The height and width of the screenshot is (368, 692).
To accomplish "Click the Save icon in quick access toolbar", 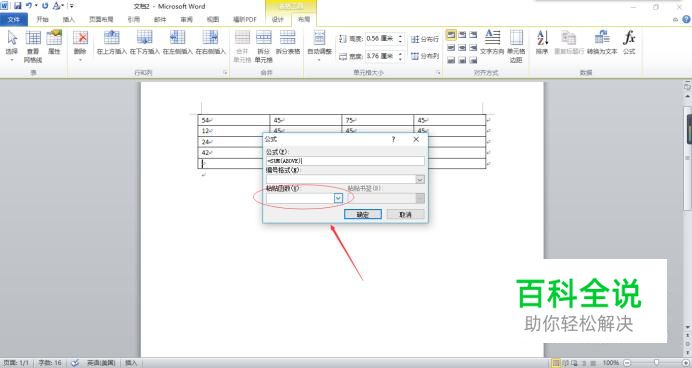I will point(18,6).
